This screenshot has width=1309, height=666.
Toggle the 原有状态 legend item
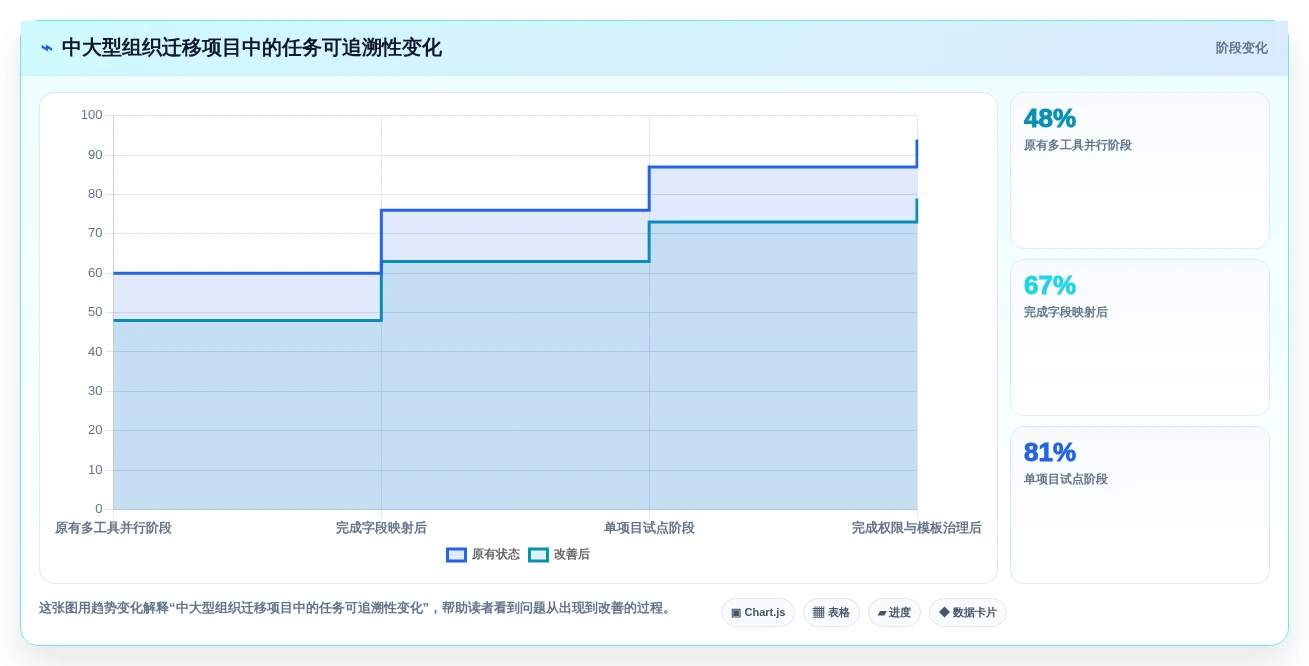coord(483,554)
